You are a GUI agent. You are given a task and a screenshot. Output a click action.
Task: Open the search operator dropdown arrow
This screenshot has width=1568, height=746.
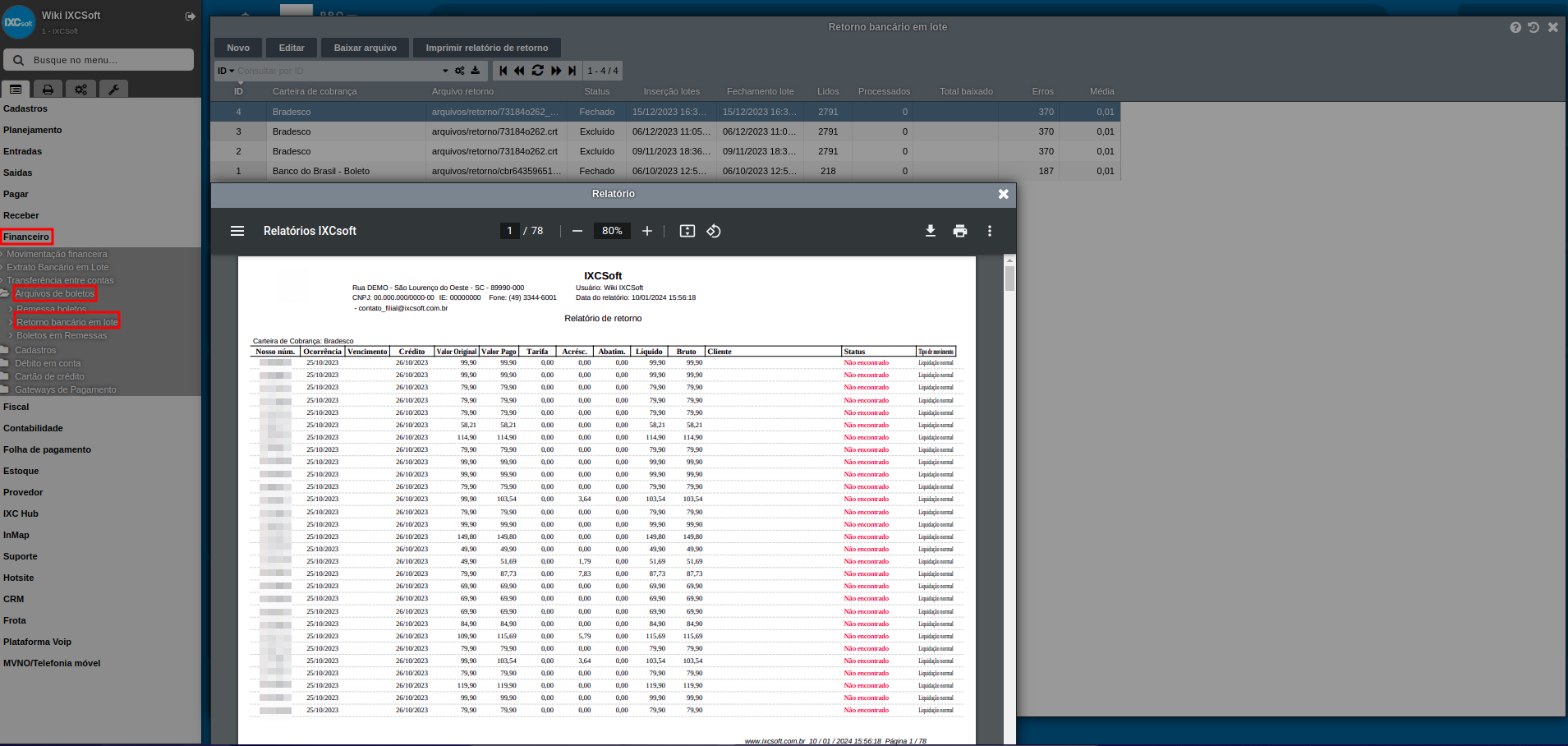coord(445,71)
